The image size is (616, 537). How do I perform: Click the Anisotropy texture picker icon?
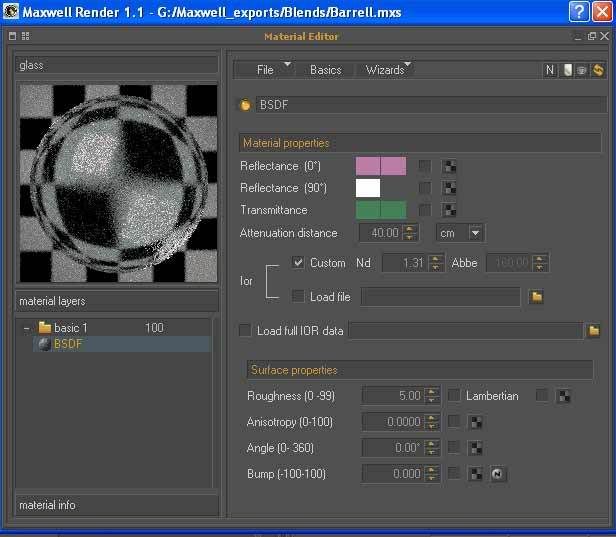click(476, 422)
